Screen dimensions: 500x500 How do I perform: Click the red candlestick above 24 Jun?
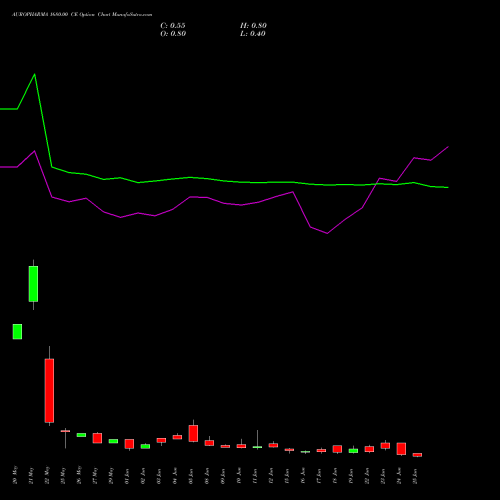tap(401, 449)
